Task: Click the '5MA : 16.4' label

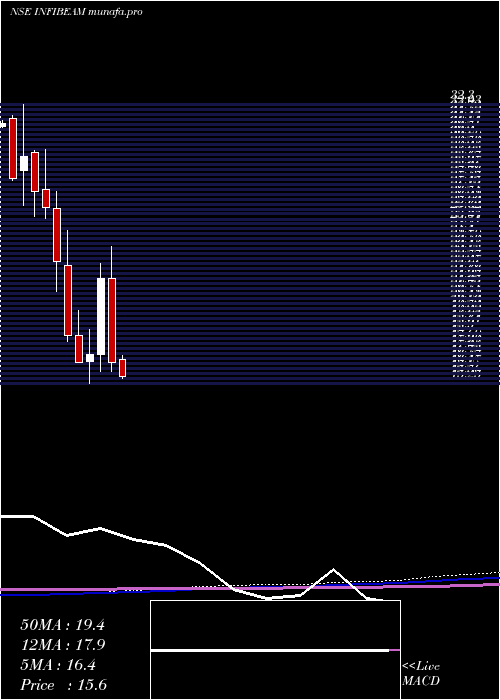Action: [58, 665]
